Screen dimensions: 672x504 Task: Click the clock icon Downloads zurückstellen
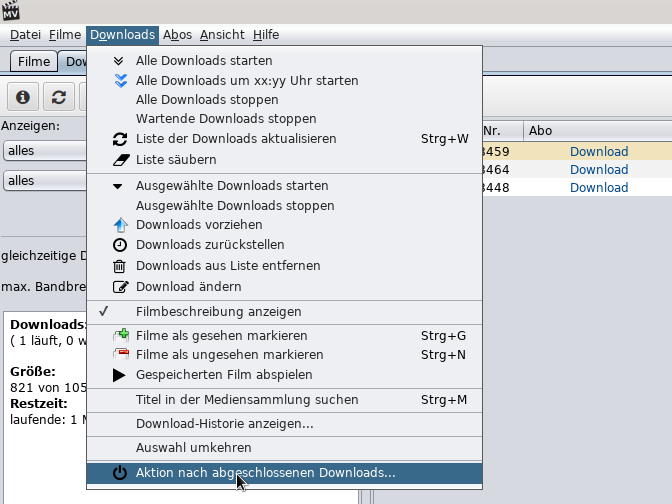click(x=120, y=245)
